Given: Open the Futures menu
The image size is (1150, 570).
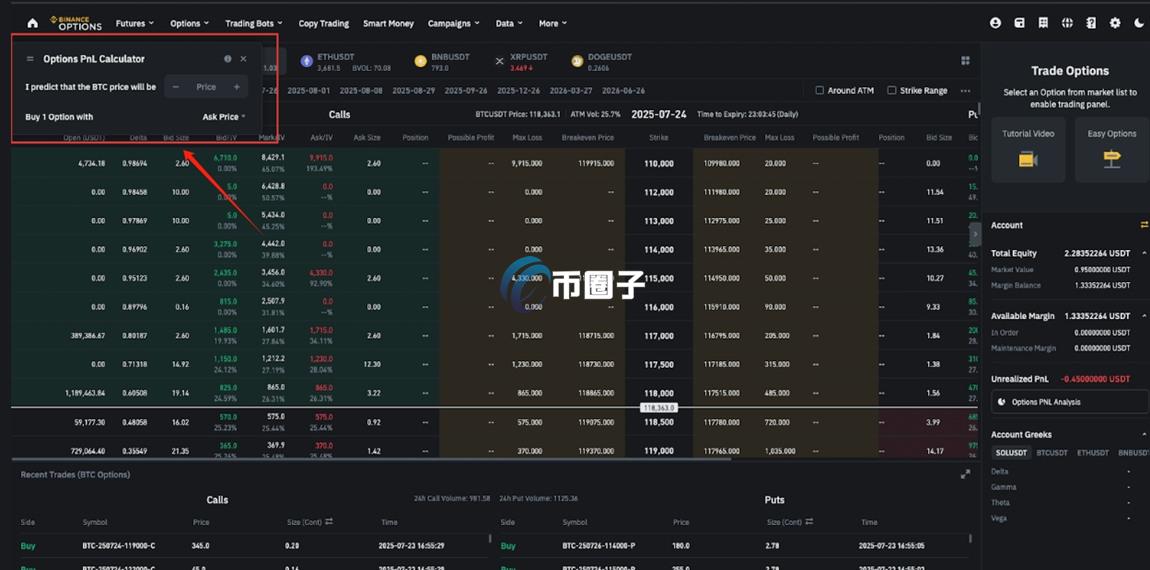Looking at the screenshot, I should tap(135, 23).
